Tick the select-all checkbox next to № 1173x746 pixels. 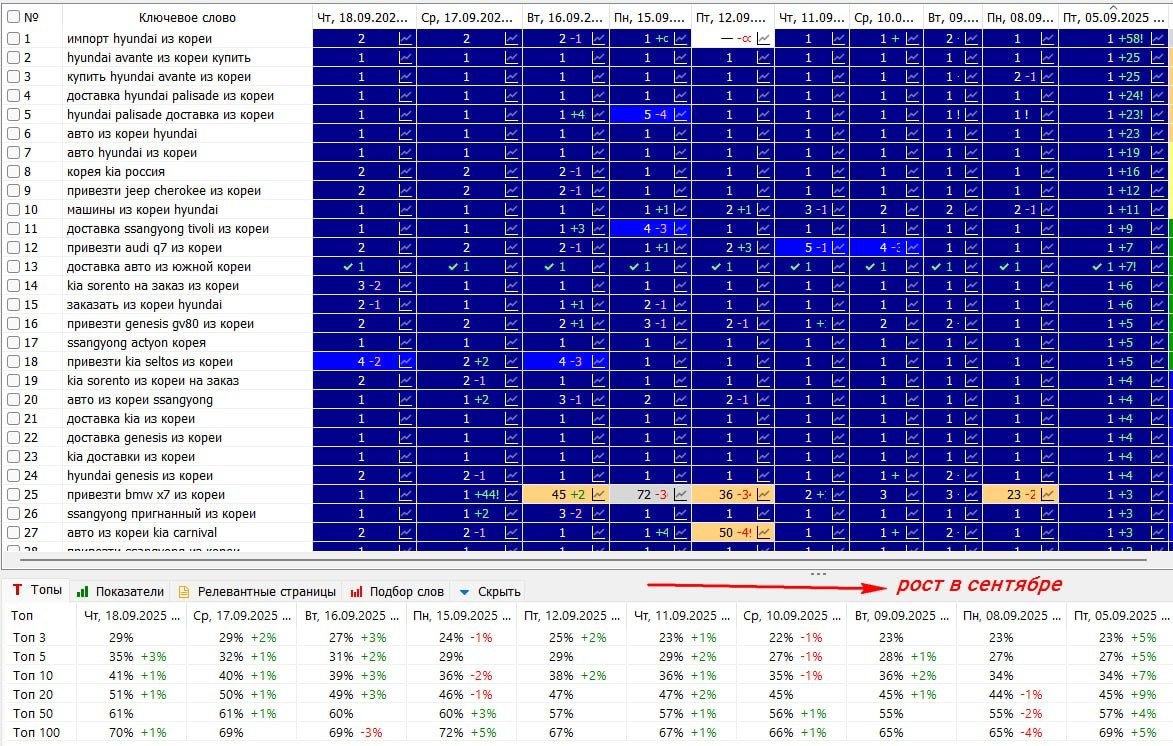click(13, 16)
